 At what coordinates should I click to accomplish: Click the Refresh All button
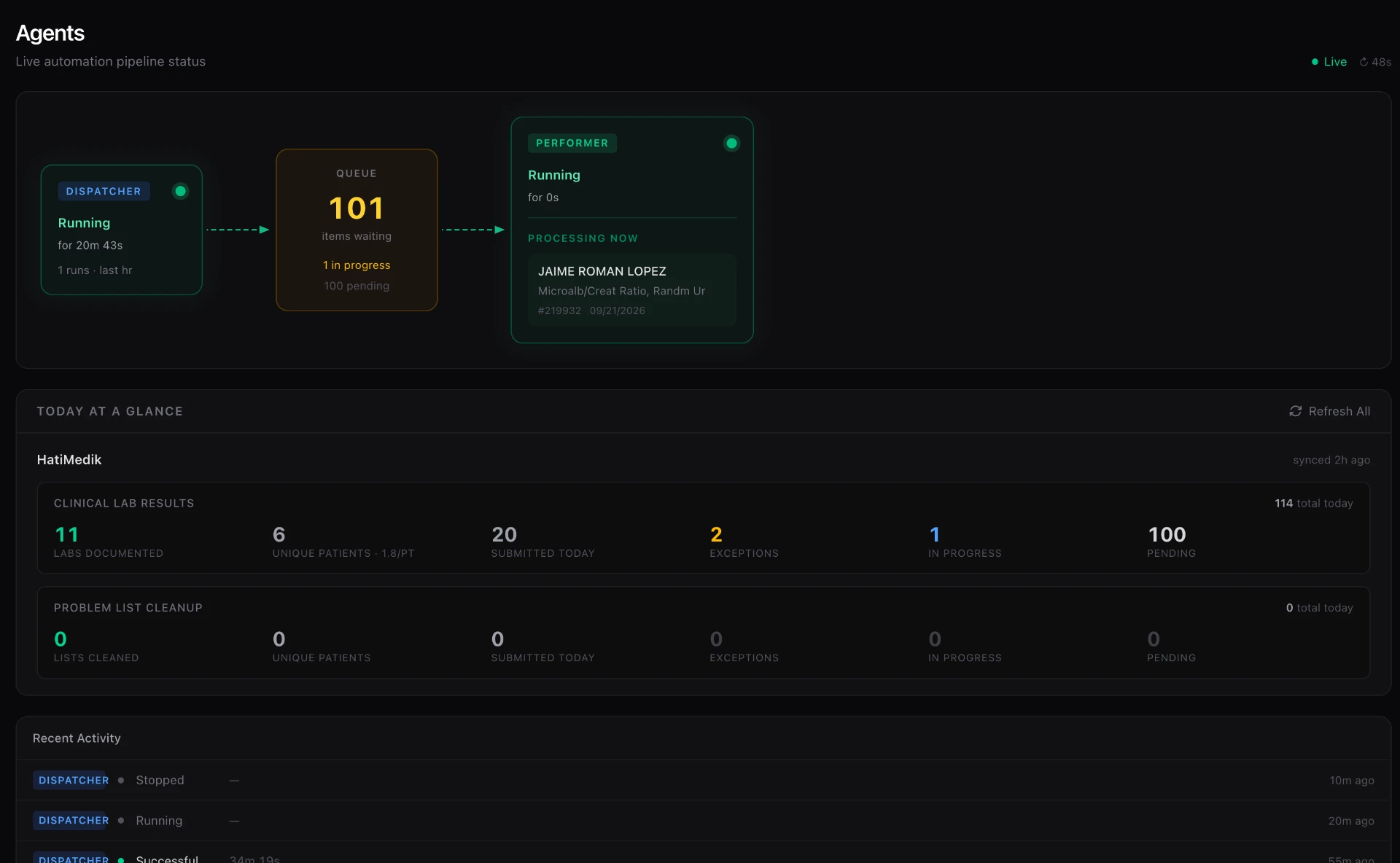(x=1329, y=411)
